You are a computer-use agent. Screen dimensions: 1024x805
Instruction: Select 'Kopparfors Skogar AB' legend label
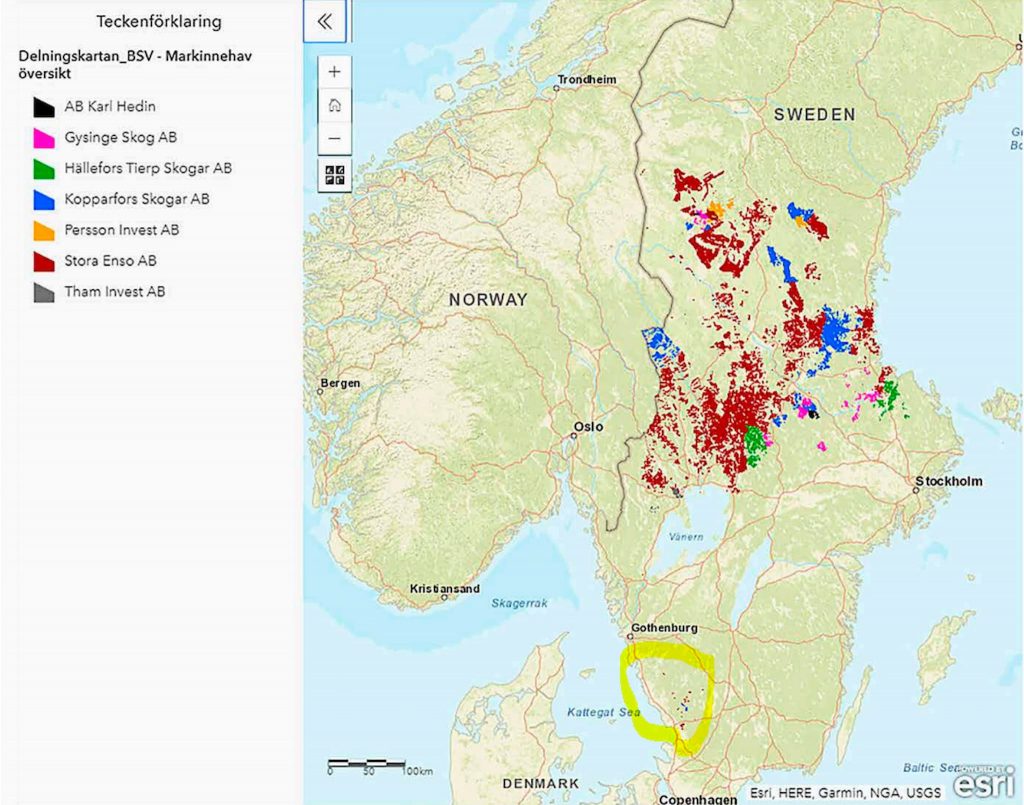tap(136, 199)
